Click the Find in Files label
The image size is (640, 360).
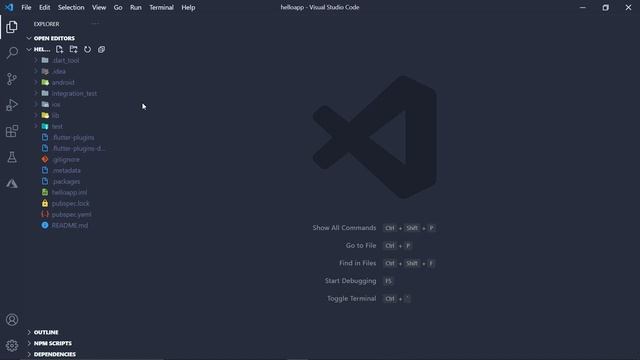(358, 263)
